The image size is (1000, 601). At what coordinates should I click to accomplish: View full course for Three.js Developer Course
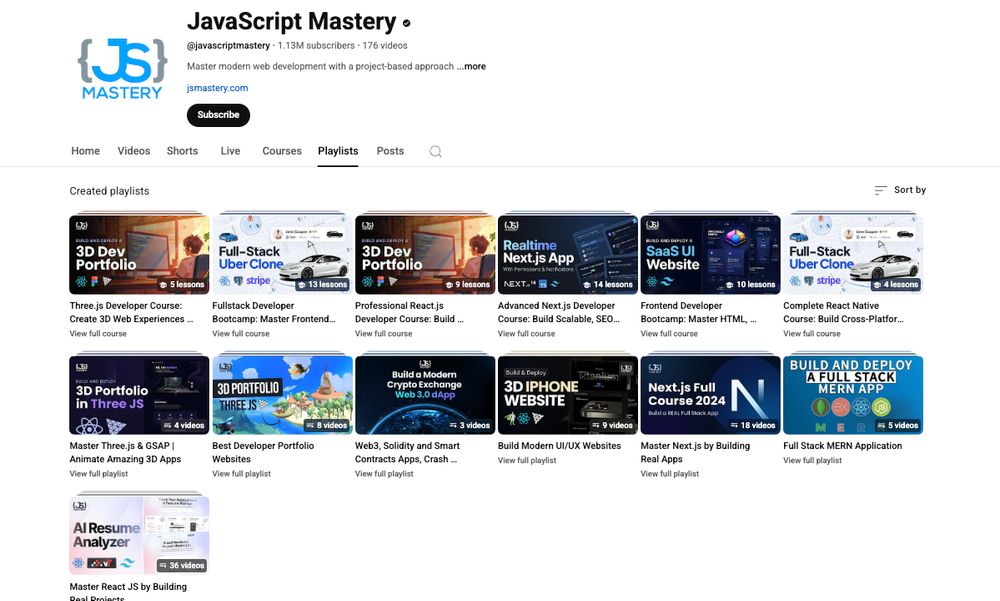pyautogui.click(x=98, y=334)
